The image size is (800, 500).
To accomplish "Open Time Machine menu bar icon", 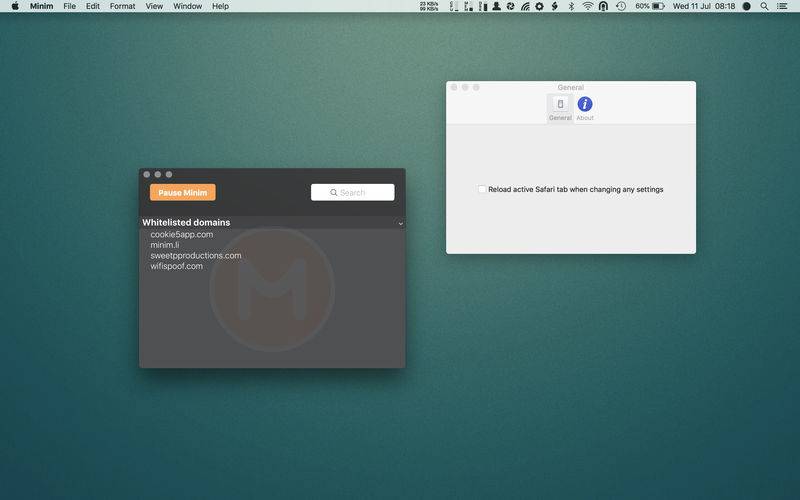I will [621, 6].
